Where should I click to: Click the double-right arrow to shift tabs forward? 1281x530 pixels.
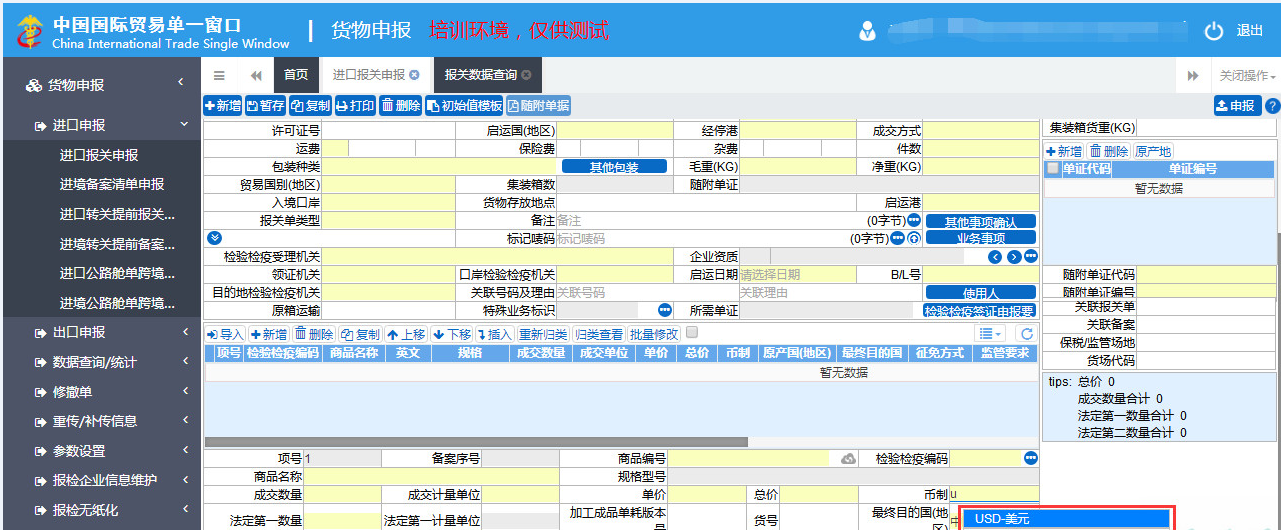[1192, 75]
